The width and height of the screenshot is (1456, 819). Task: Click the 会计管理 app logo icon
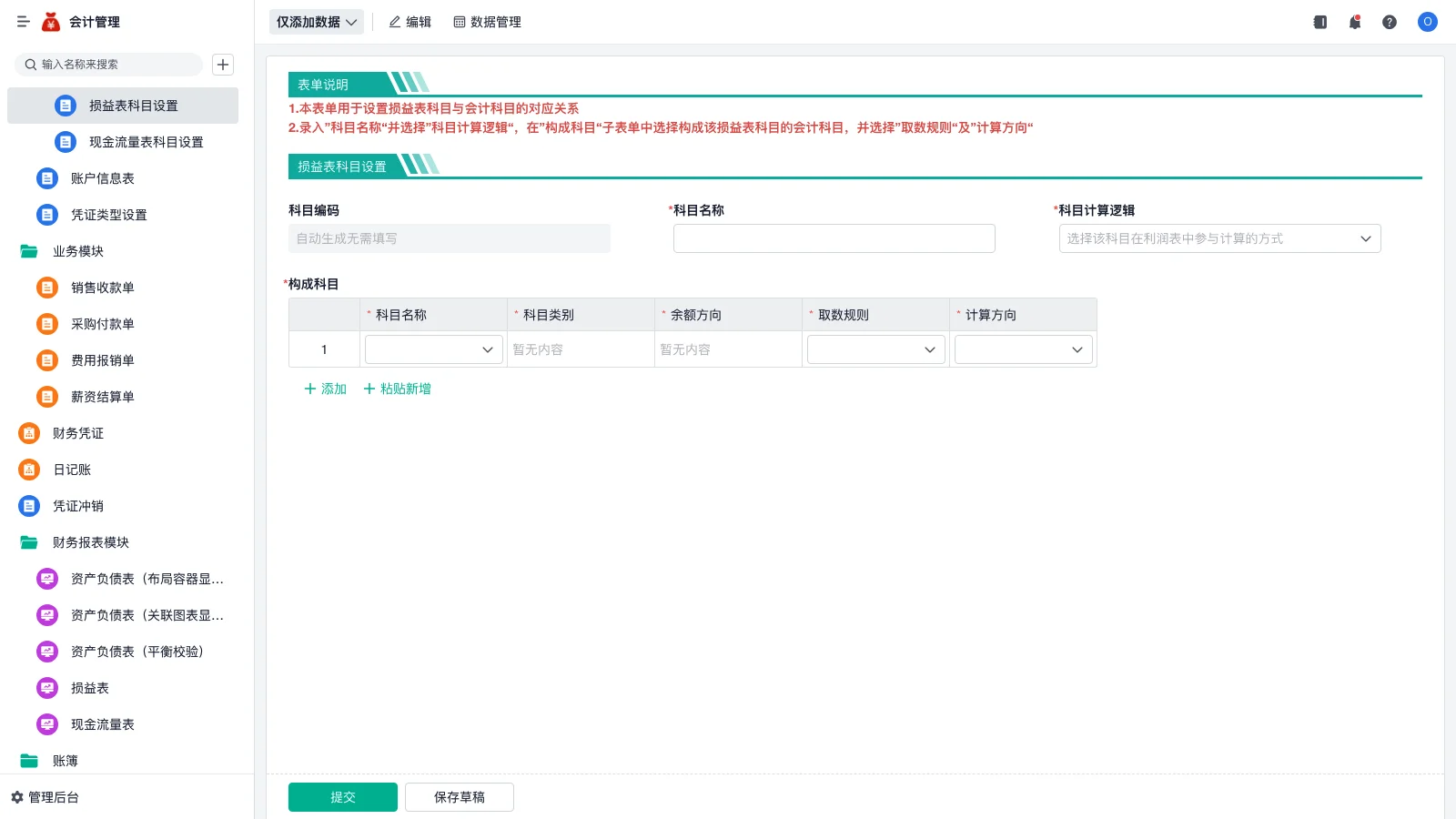click(51, 22)
